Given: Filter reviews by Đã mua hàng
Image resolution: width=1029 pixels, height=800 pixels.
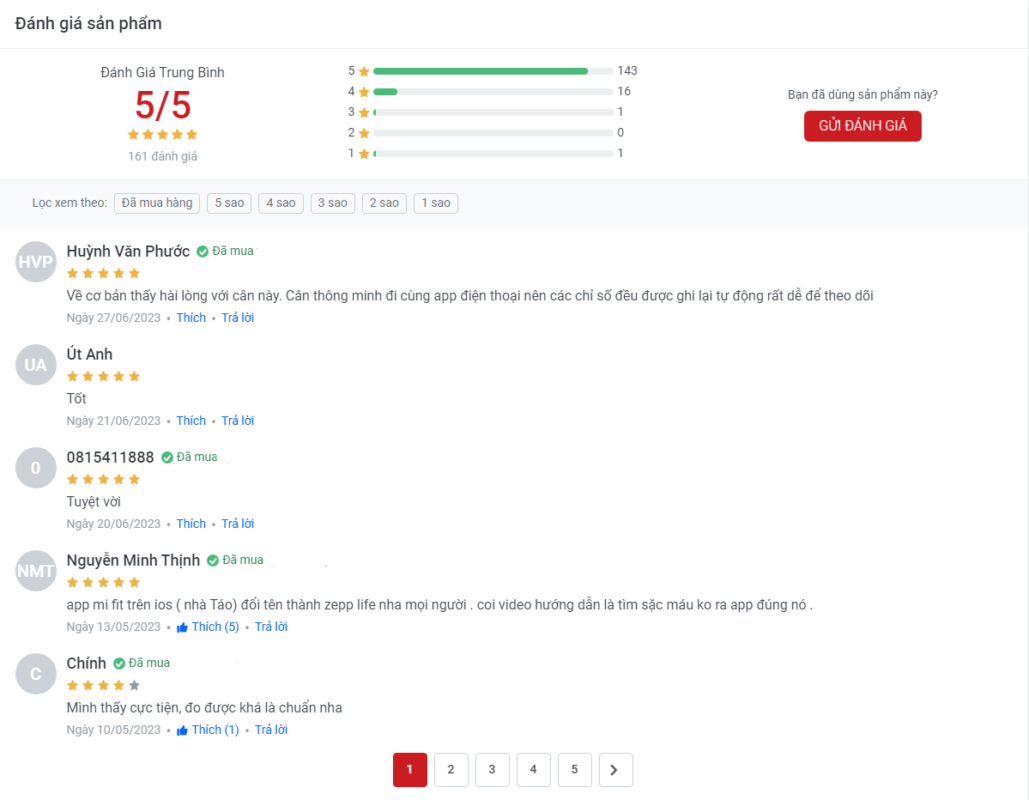Looking at the screenshot, I should click(x=157, y=203).
